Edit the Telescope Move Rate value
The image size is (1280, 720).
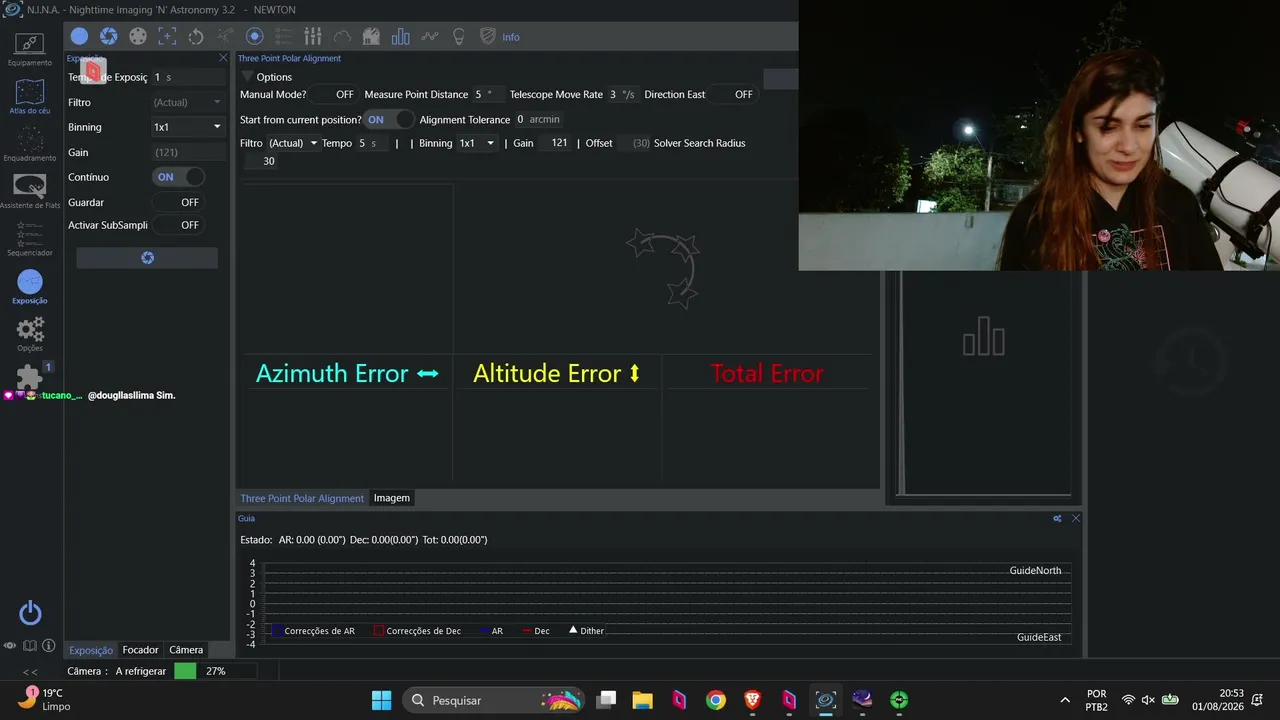[622, 94]
